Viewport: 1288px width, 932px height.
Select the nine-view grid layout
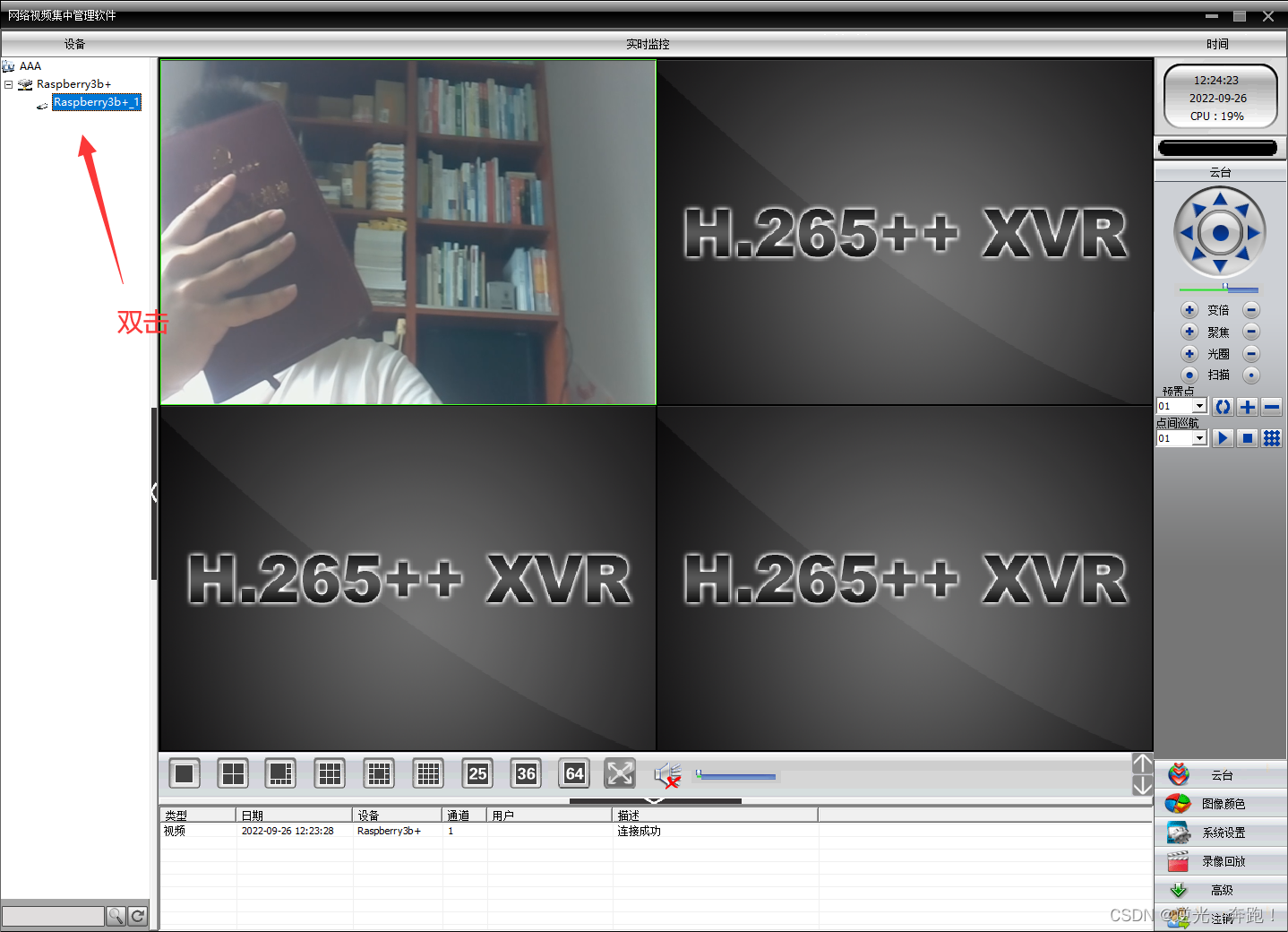coord(331,773)
